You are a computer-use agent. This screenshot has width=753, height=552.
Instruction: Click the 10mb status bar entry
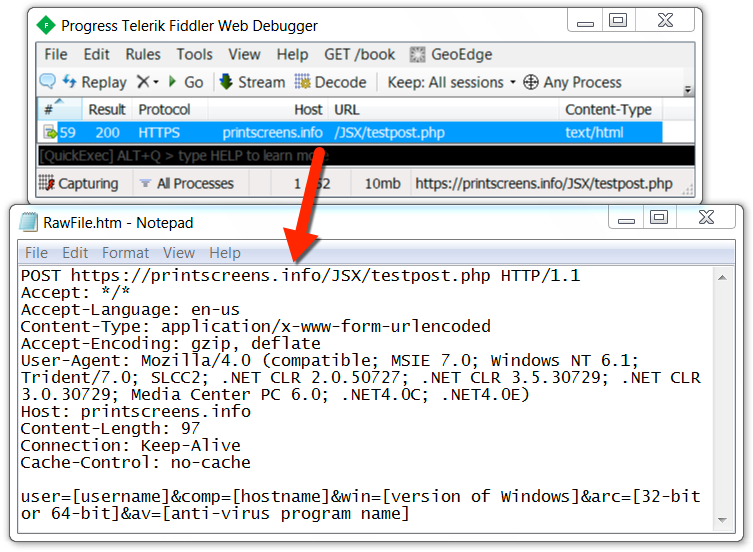382,183
